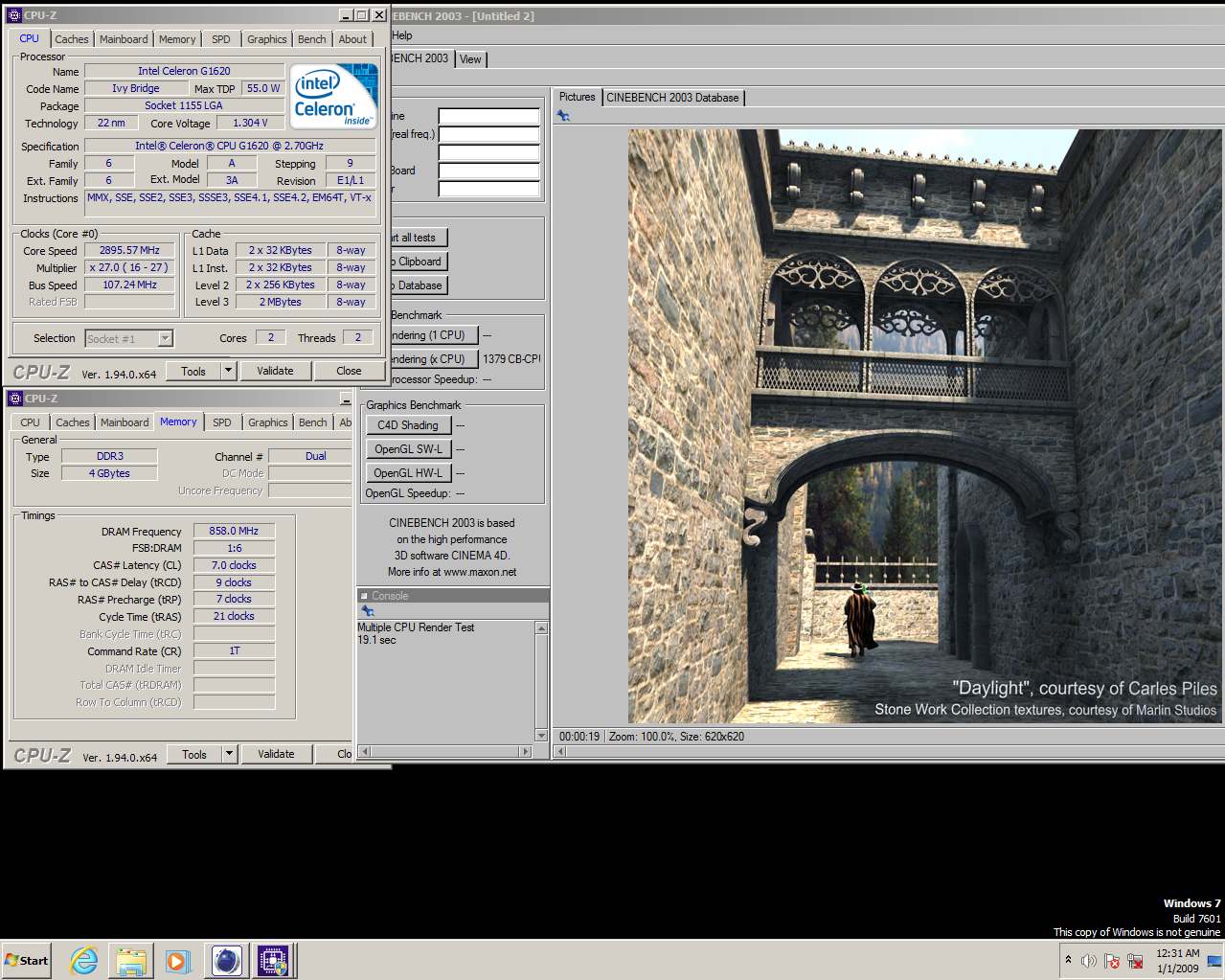The image size is (1225, 980).
Task: Open the Start menu
Action: [28, 960]
